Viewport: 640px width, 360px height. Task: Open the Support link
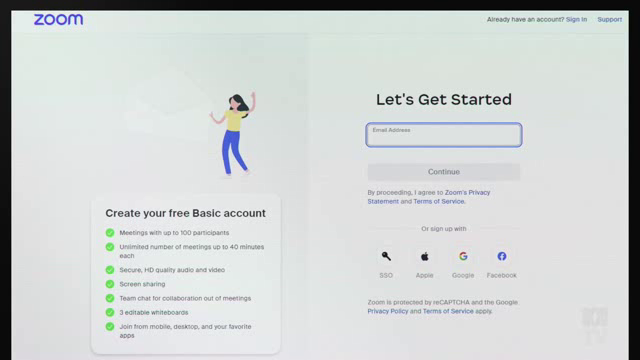pos(609,19)
